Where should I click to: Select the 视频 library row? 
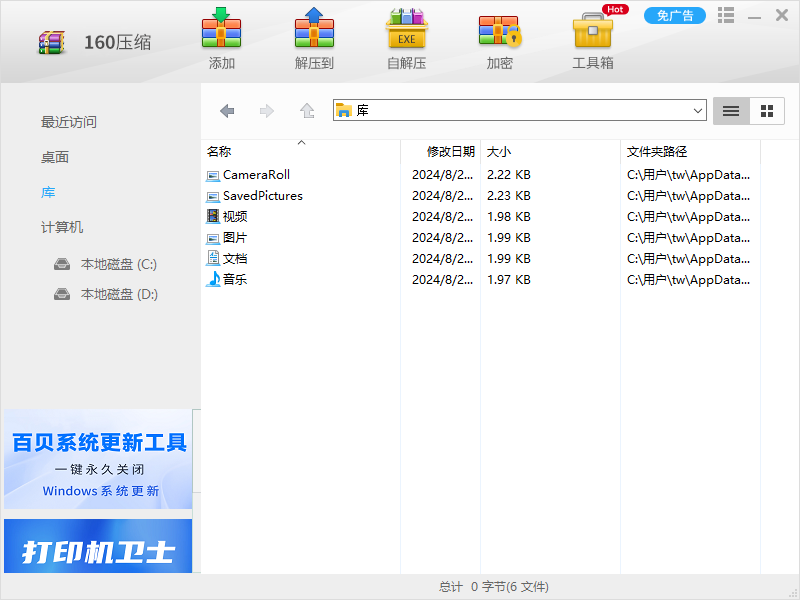(481, 217)
